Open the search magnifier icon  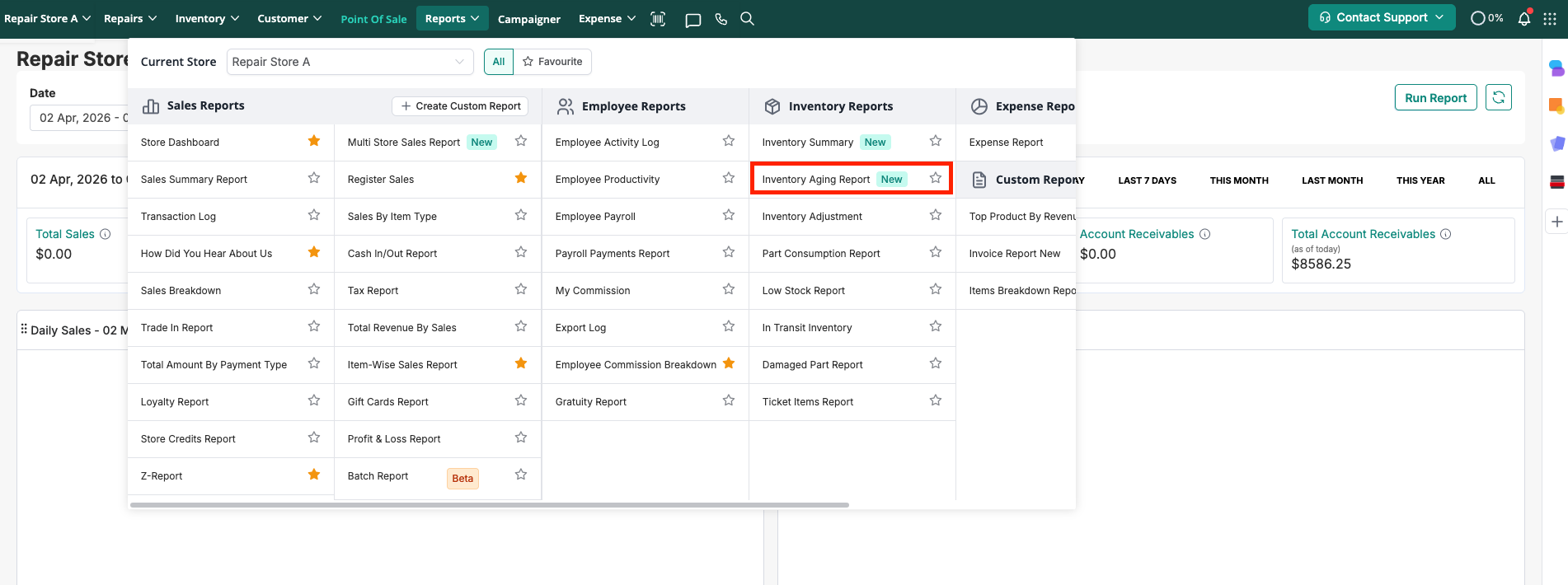pyautogui.click(x=747, y=18)
